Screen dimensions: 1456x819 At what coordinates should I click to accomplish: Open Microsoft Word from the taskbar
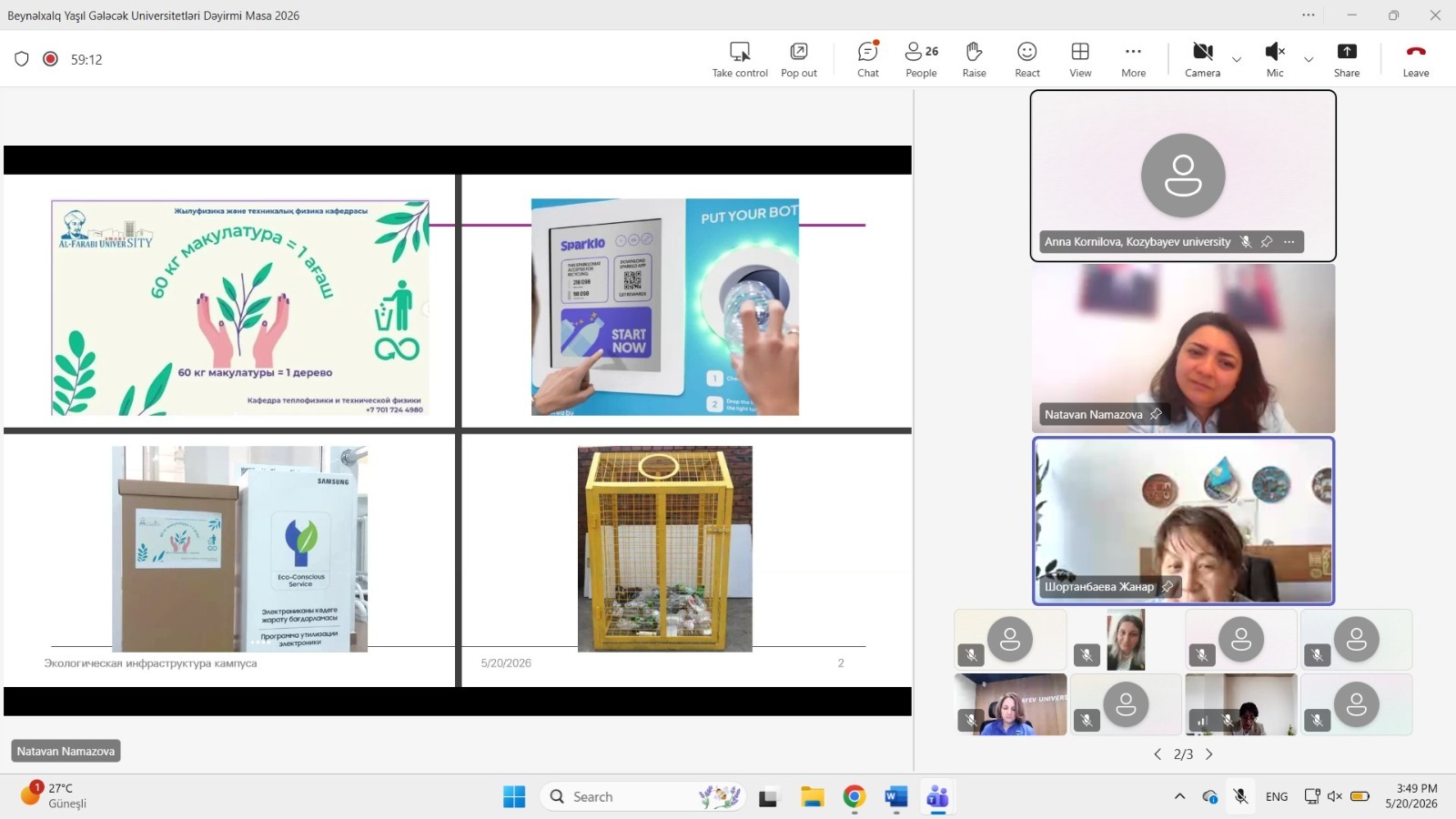(x=895, y=797)
